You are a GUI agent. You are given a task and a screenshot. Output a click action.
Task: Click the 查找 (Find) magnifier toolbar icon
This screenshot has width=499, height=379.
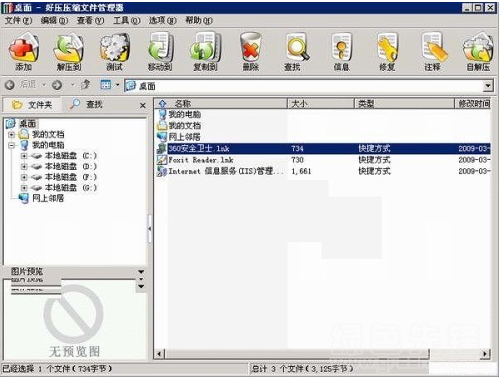click(297, 48)
